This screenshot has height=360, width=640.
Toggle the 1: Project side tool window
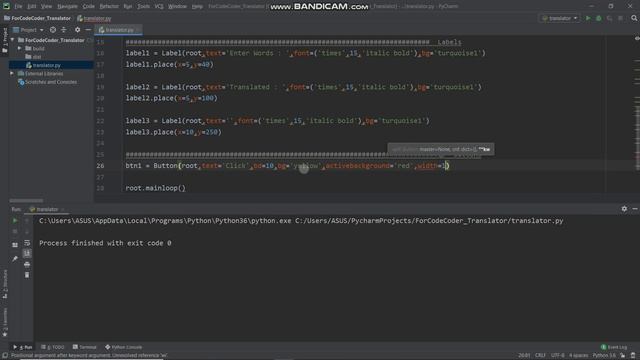pyautogui.click(x=4, y=41)
